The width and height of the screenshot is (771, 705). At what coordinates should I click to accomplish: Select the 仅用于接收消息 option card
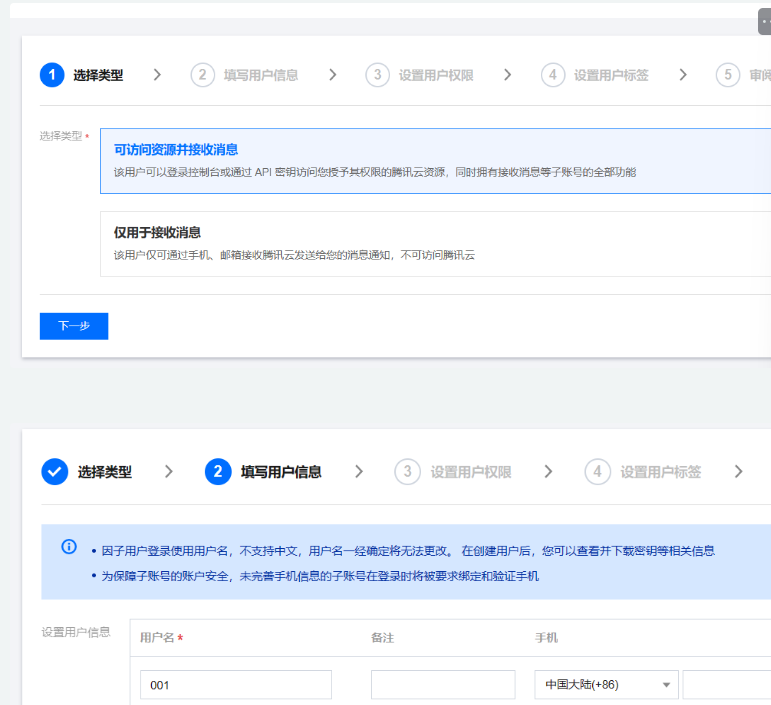tap(436, 244)
